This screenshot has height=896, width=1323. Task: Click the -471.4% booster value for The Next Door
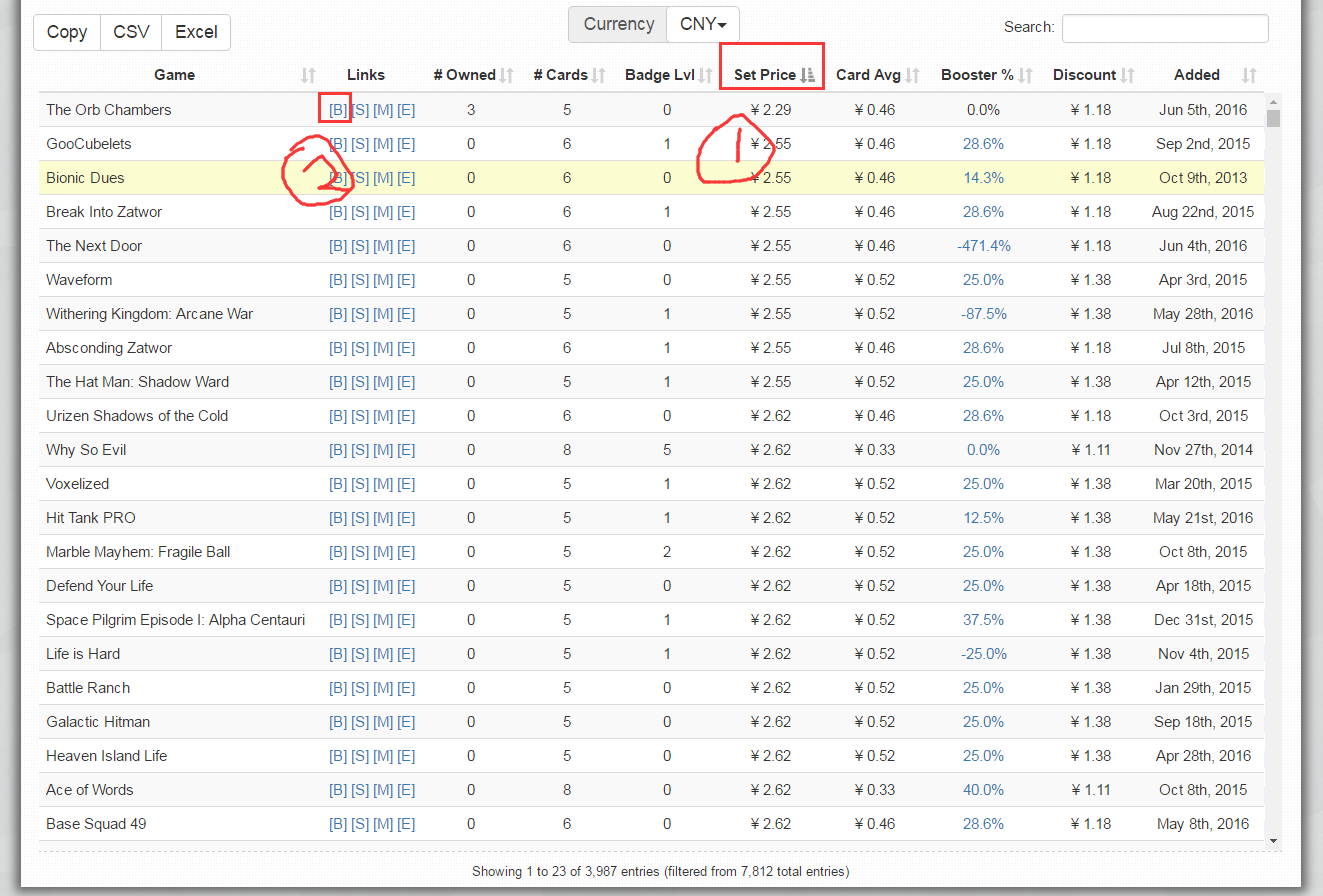point(983,246)
